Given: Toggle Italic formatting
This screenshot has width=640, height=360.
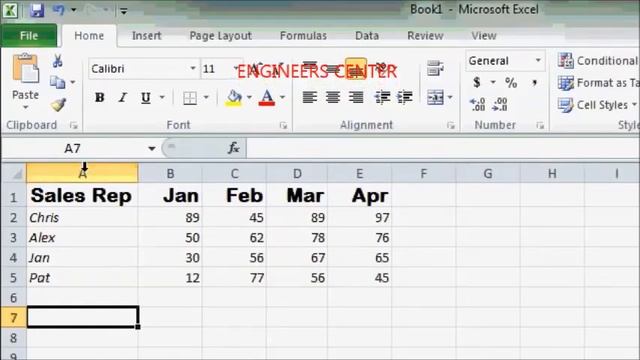Looking at the screenshot, I should (x=122, y=98).
